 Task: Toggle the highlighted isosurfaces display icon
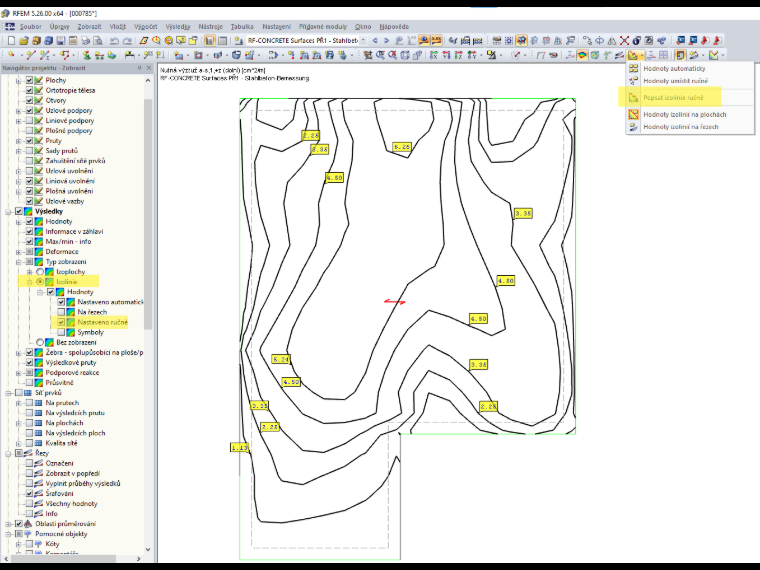pyautogui.click(x=582, y=55)
